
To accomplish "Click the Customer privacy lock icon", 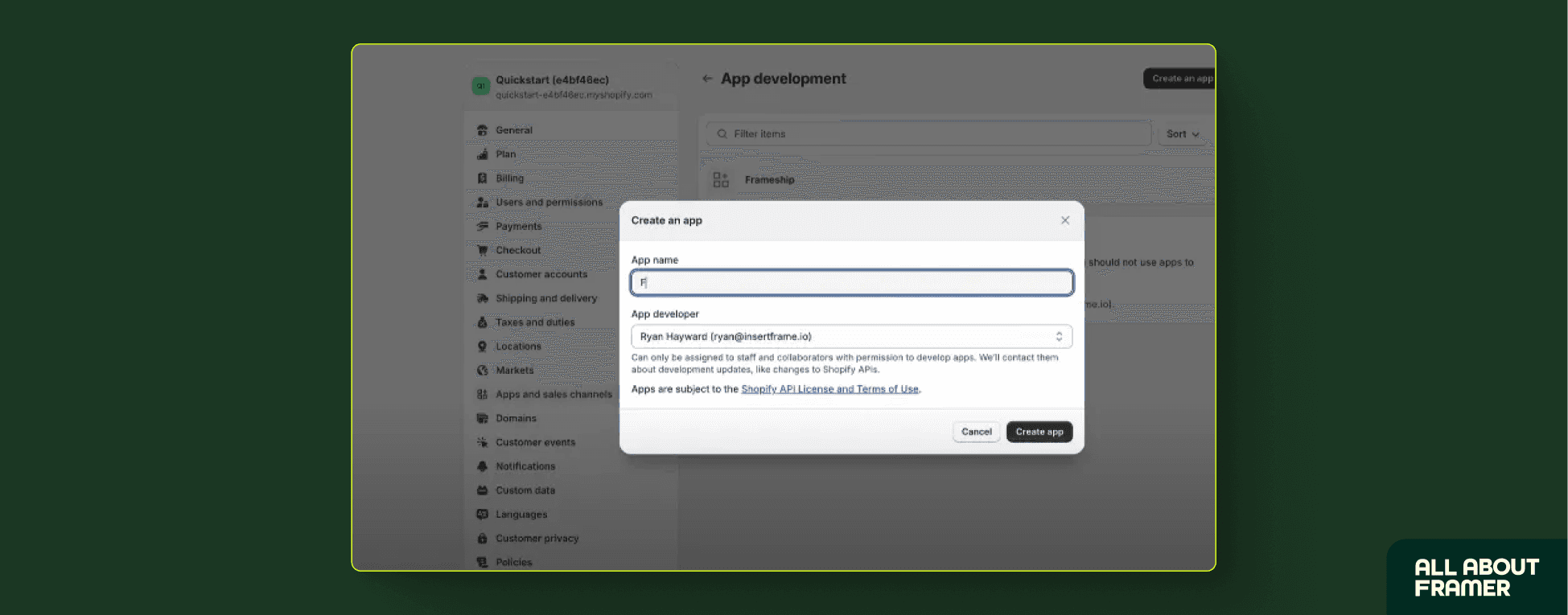I will click(483, 539).
